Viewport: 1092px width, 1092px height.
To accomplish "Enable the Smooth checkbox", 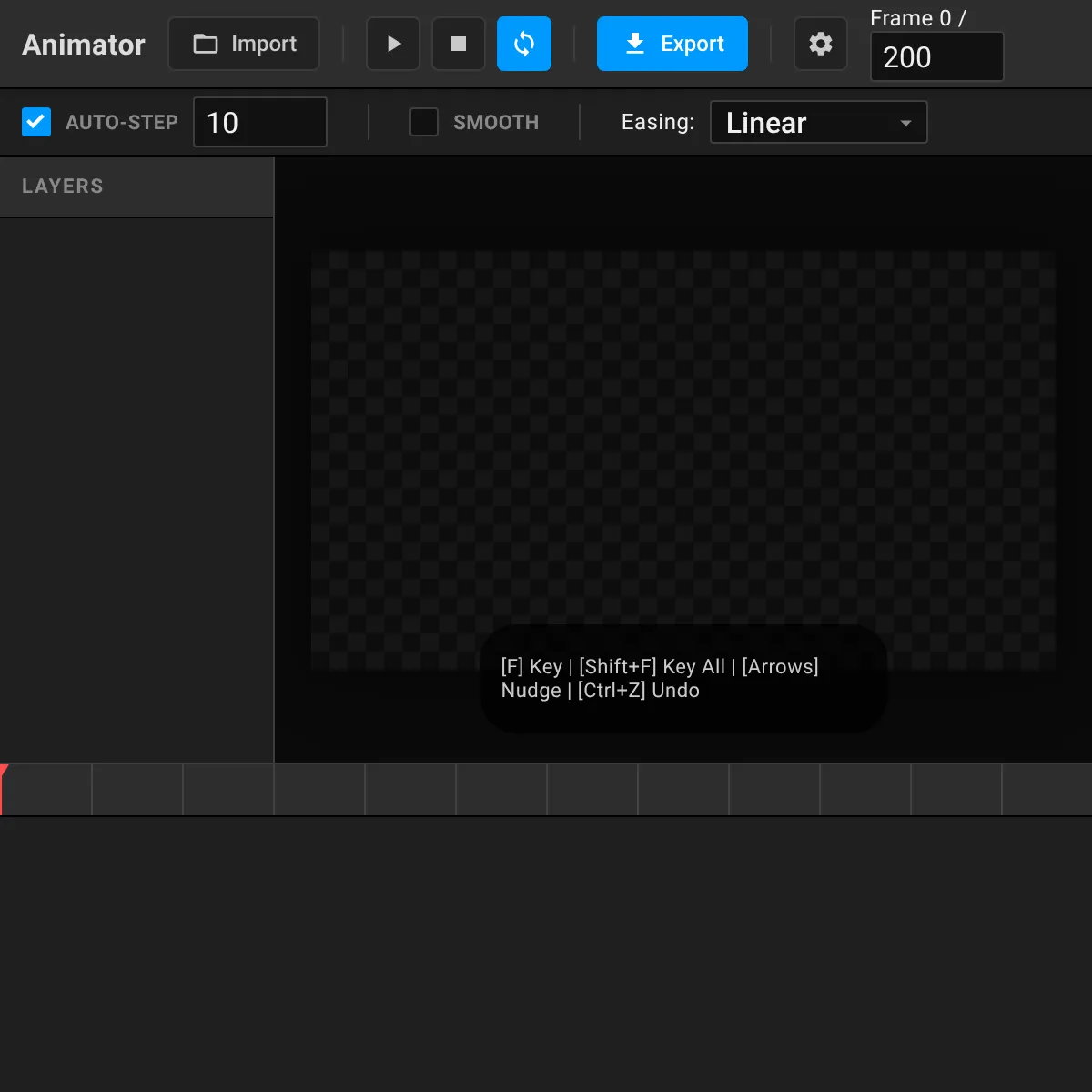I will tap(424, 122).
